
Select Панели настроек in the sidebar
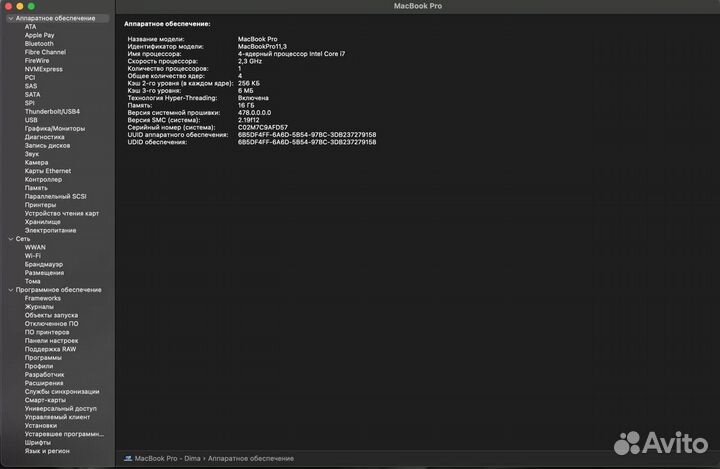pyautogui.click(x=51, y=341)
